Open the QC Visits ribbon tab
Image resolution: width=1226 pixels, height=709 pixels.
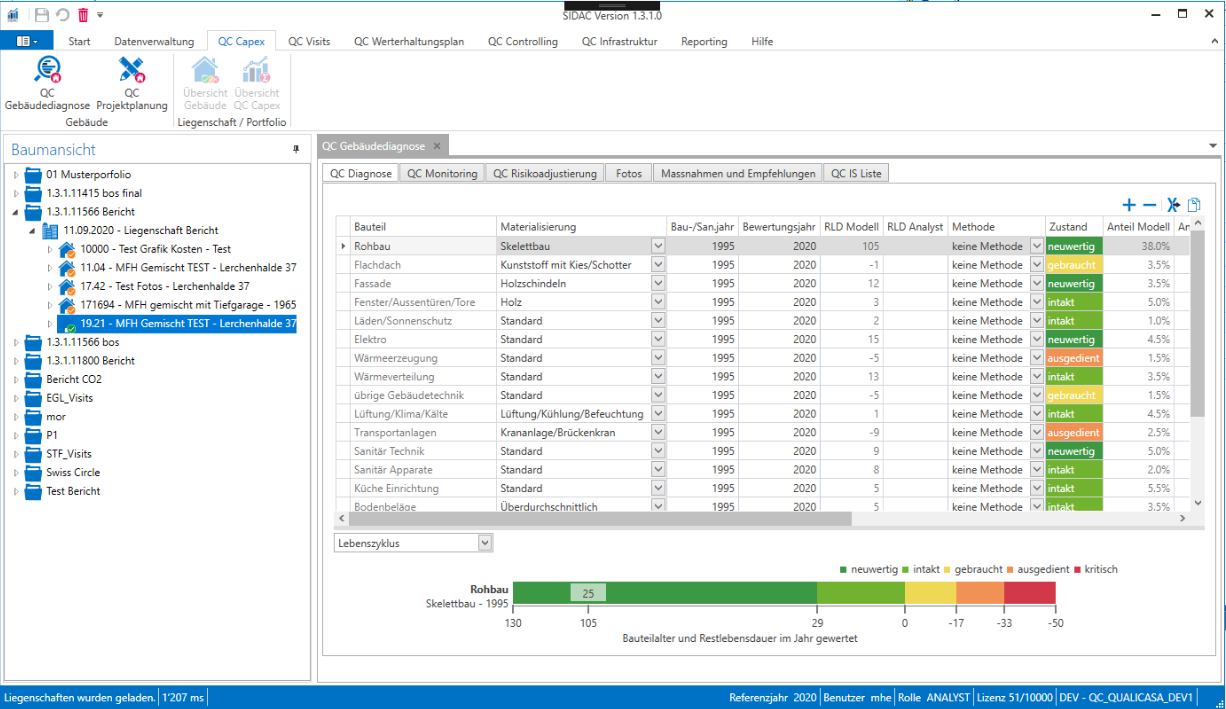point(310,41)
